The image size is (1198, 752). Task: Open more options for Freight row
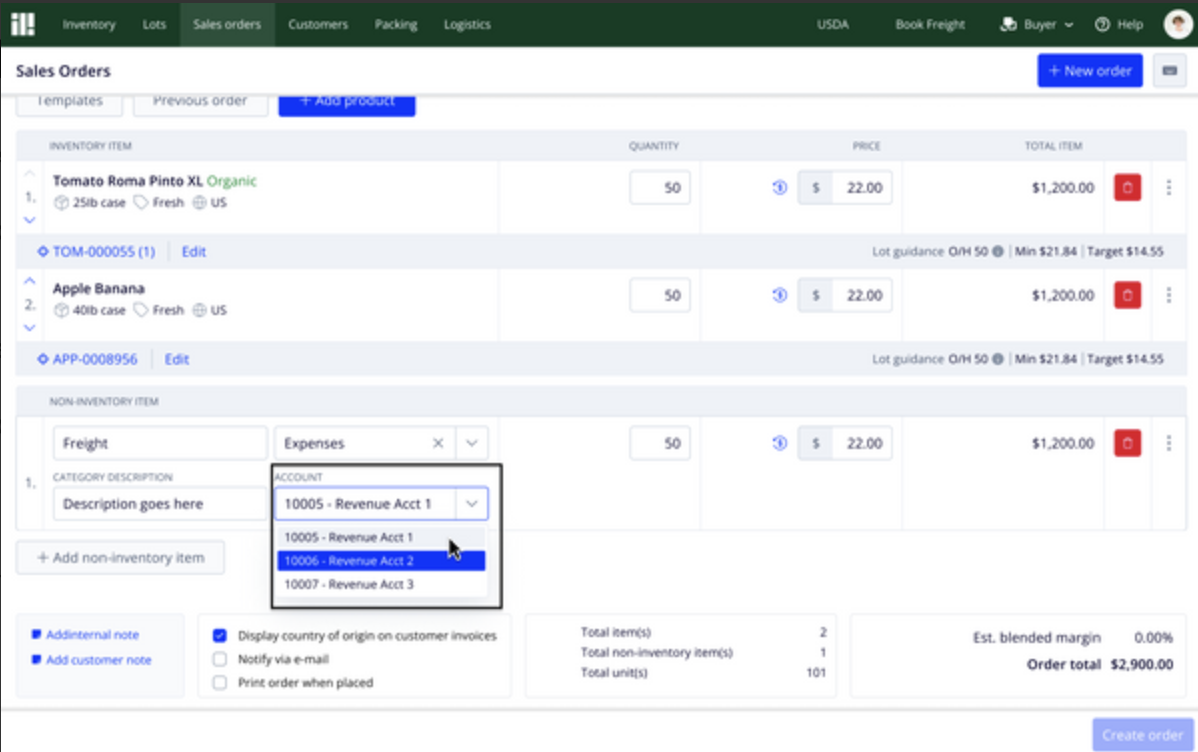pyautogui.click(x=1168, y=443)
